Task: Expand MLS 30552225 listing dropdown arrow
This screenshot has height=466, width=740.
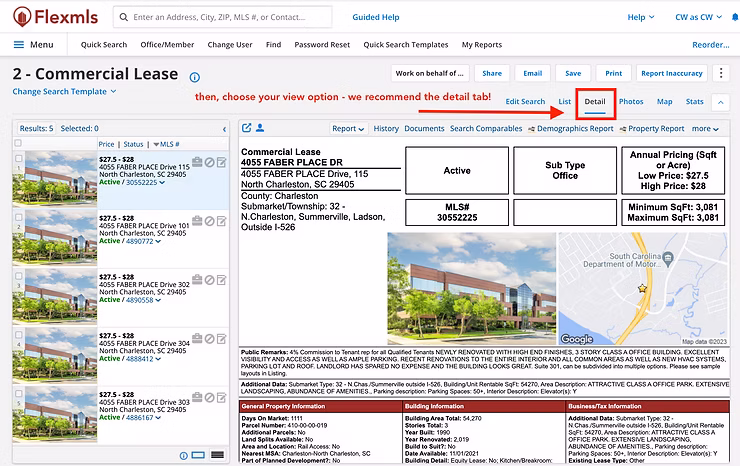Action: pos(162,183)
